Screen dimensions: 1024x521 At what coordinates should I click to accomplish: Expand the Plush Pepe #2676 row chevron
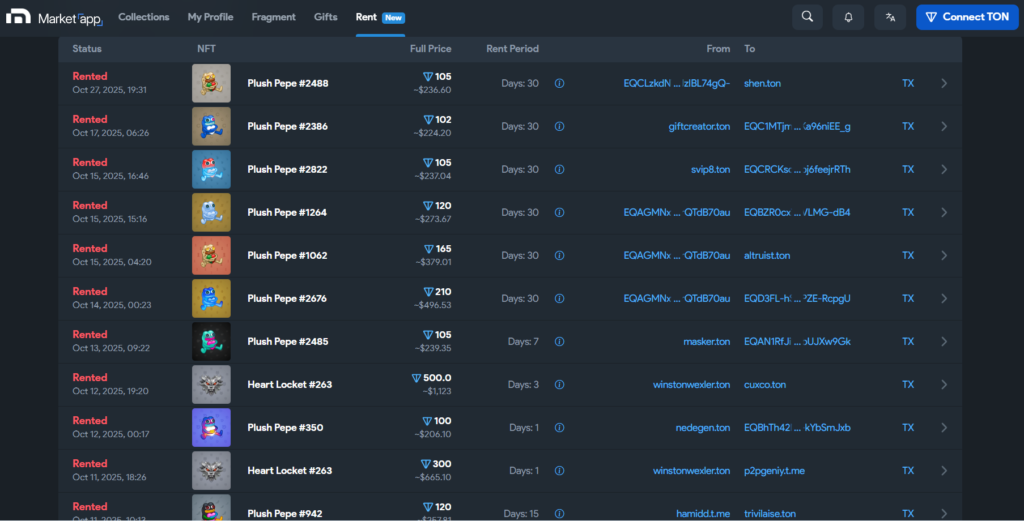point(943,299)
